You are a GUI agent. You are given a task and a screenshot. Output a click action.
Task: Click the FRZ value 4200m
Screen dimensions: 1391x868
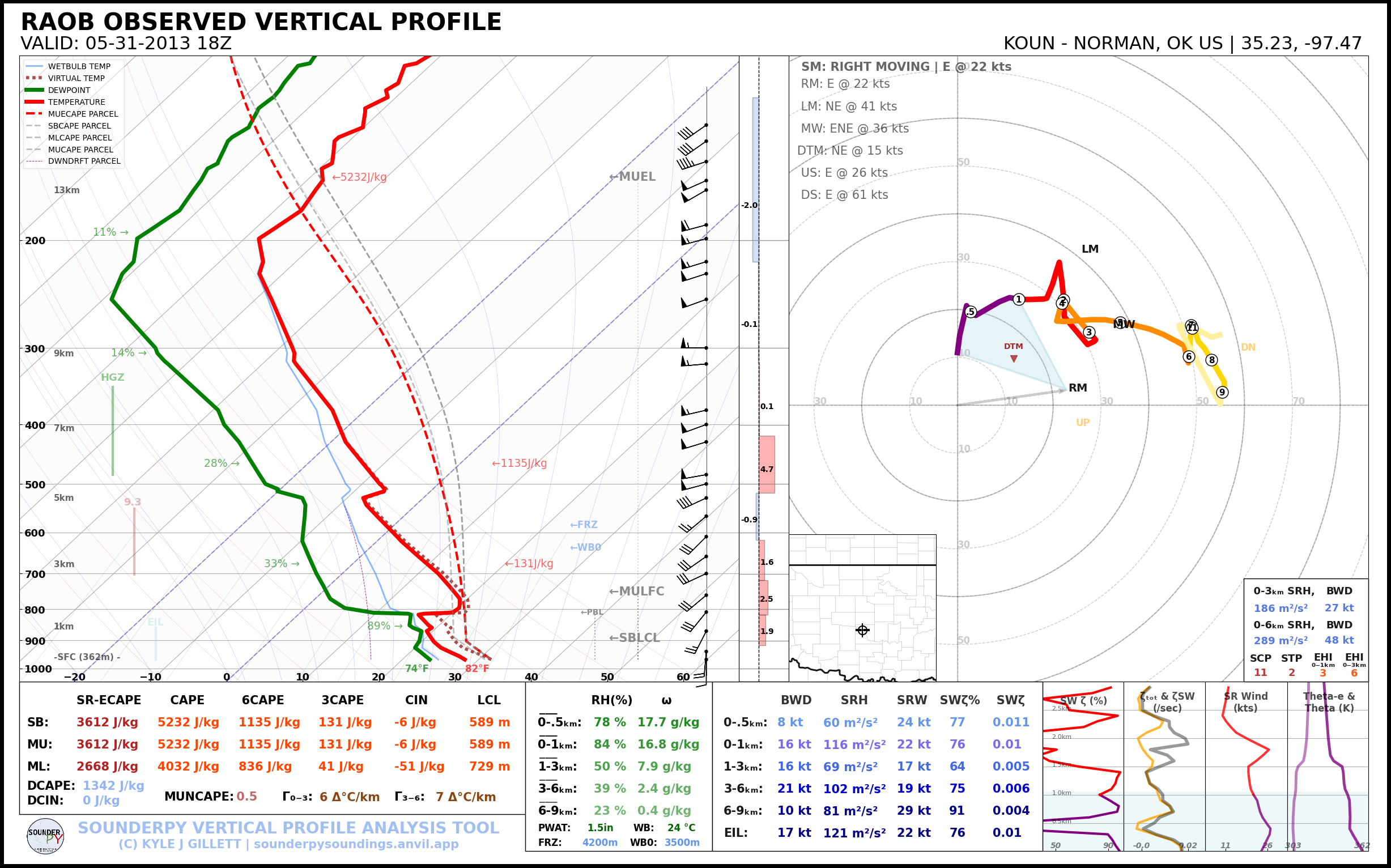600,843
